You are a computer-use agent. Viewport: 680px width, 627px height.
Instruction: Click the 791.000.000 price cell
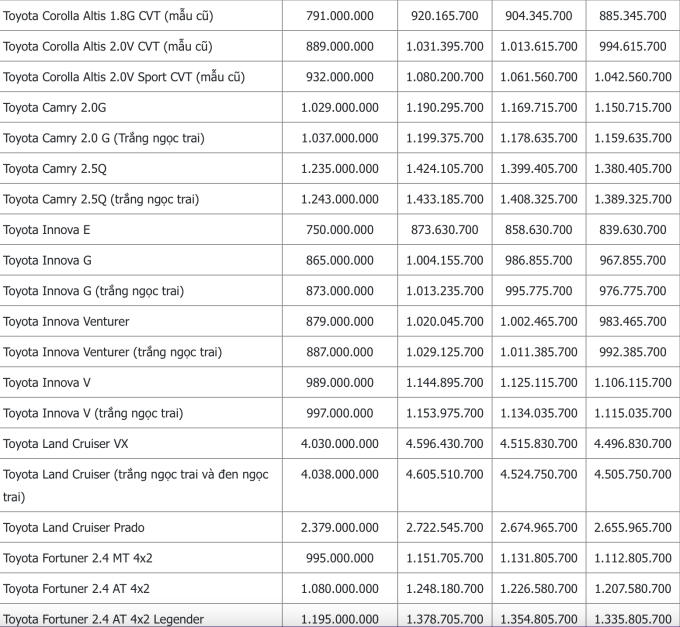pos(341,15)
